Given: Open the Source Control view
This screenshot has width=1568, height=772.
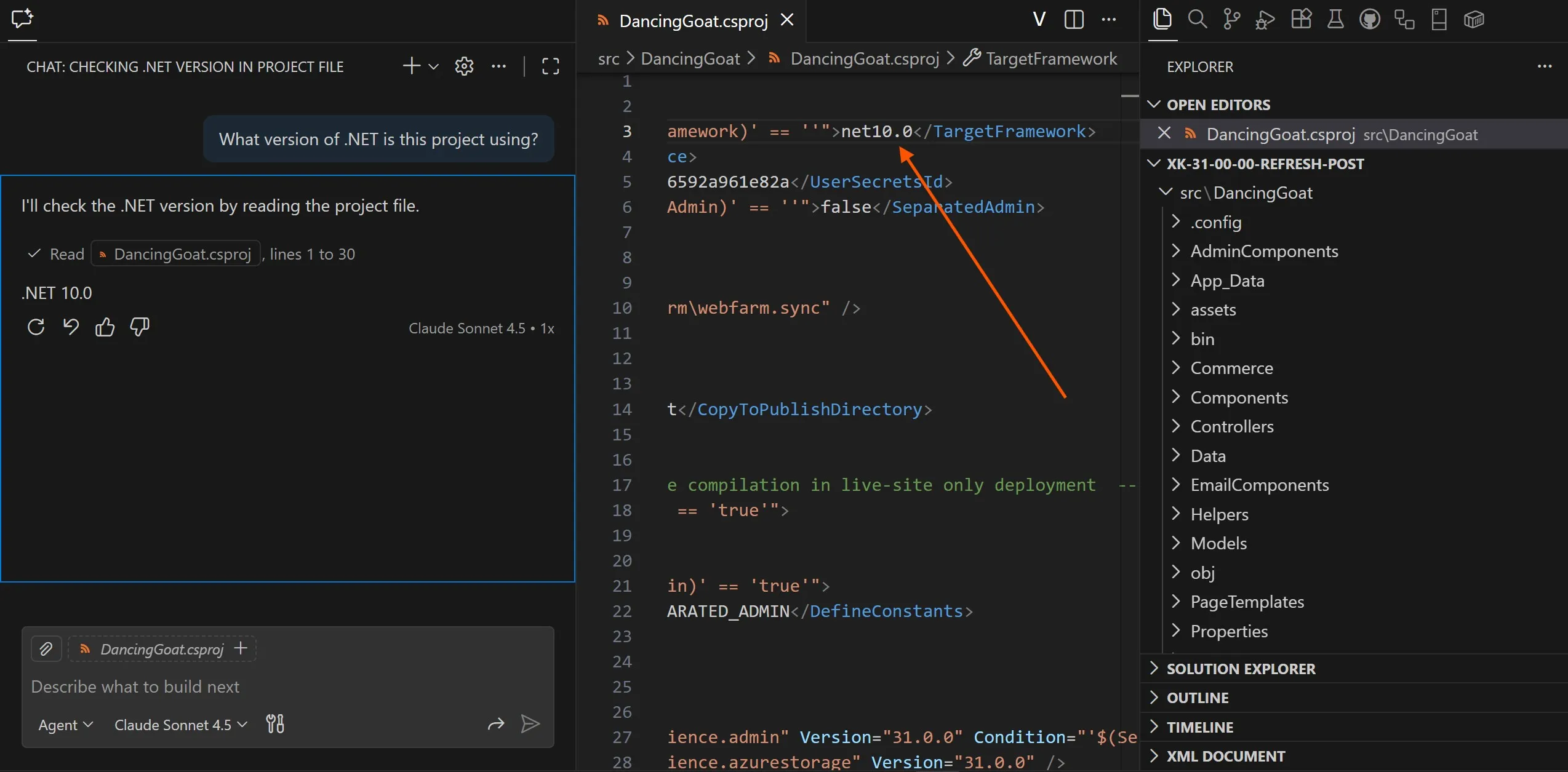Looking at the screenshot, I should tap(1231, 20).
